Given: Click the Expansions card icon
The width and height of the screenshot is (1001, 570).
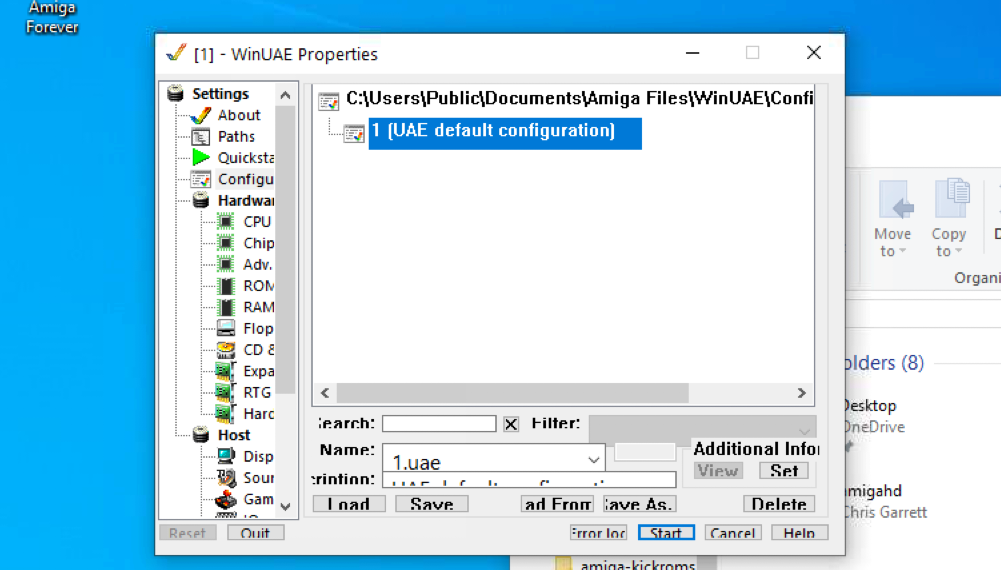Looking at the screenshot, I should 226,371.
